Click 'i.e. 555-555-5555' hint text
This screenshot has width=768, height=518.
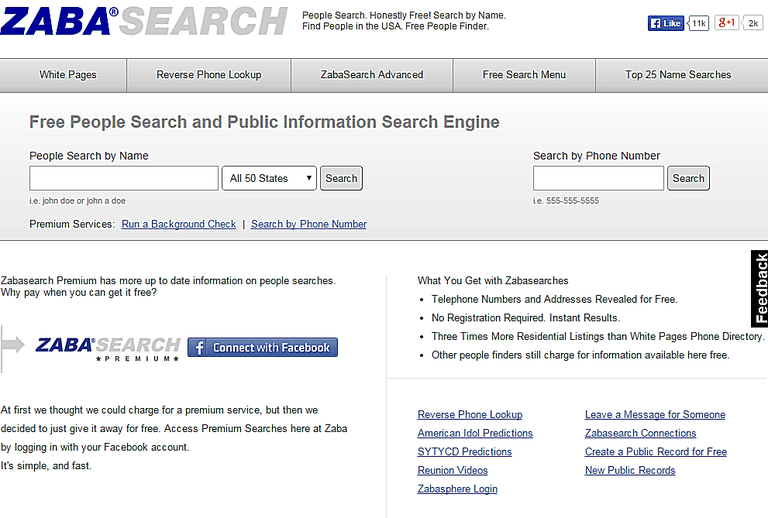click(x=566, y=201)
